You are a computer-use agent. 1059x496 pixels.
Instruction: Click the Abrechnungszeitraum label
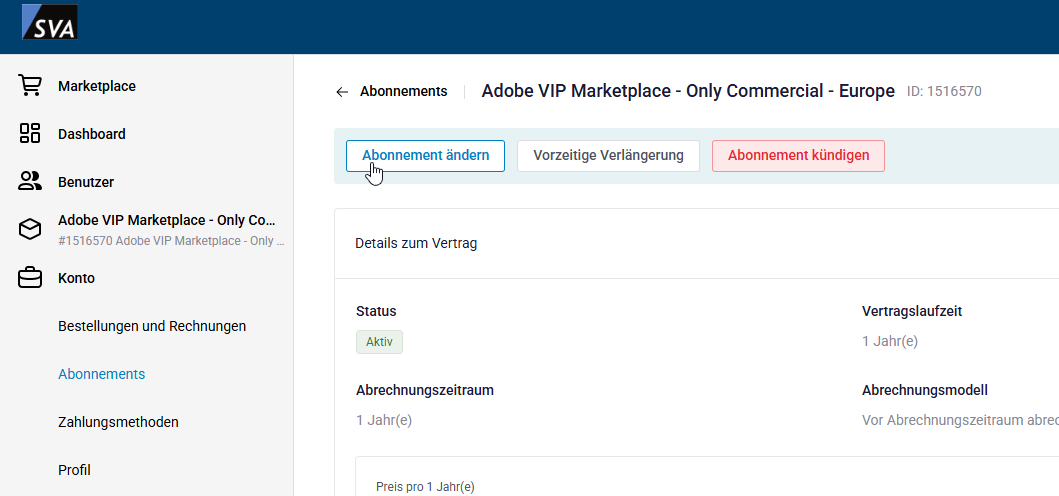(425, 391)
